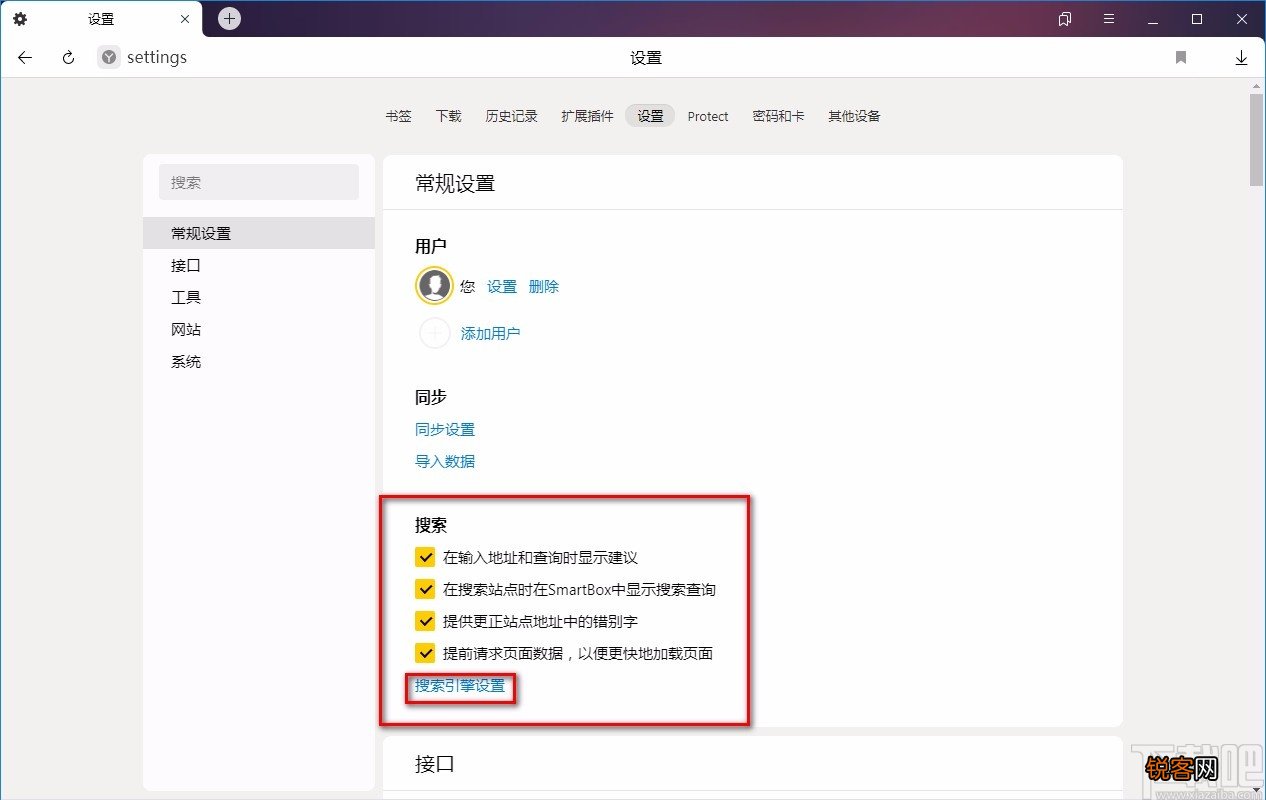
Task: Click the scrollbar up arrow
Action: (1257, 86)
